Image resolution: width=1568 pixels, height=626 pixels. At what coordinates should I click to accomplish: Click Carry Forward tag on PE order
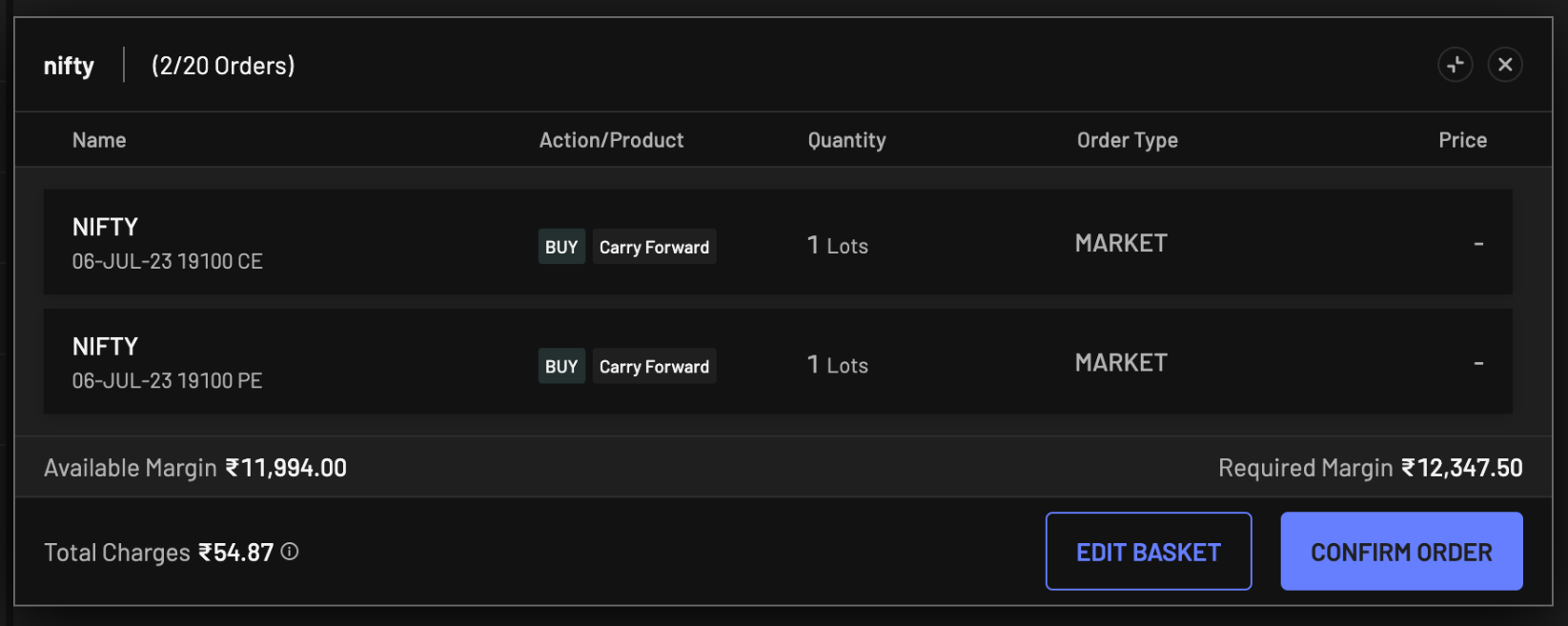click(654, 366)
